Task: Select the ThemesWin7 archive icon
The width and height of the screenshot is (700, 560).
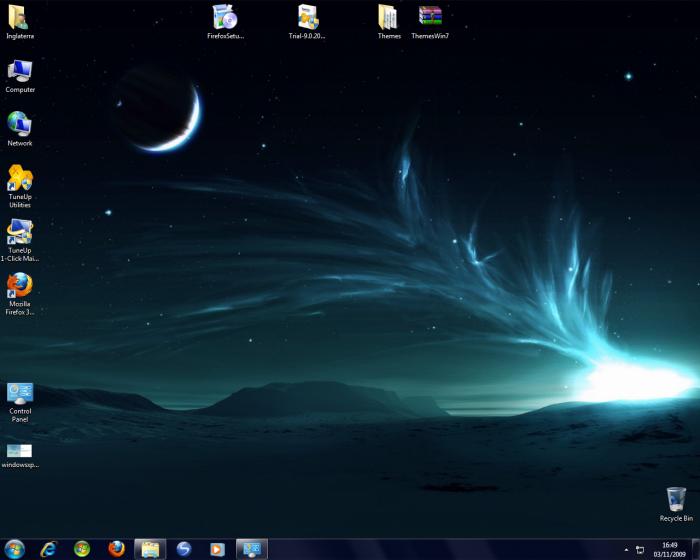Action: [430, 21]
